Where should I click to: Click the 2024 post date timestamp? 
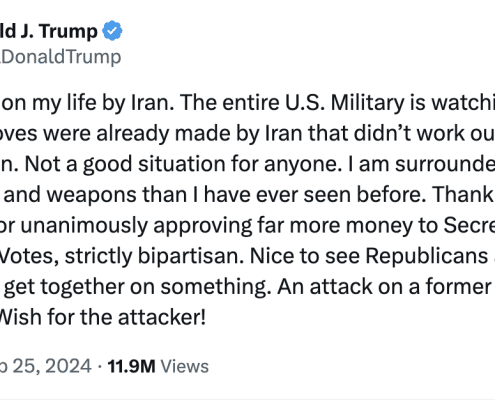click(x=46, y=366)
